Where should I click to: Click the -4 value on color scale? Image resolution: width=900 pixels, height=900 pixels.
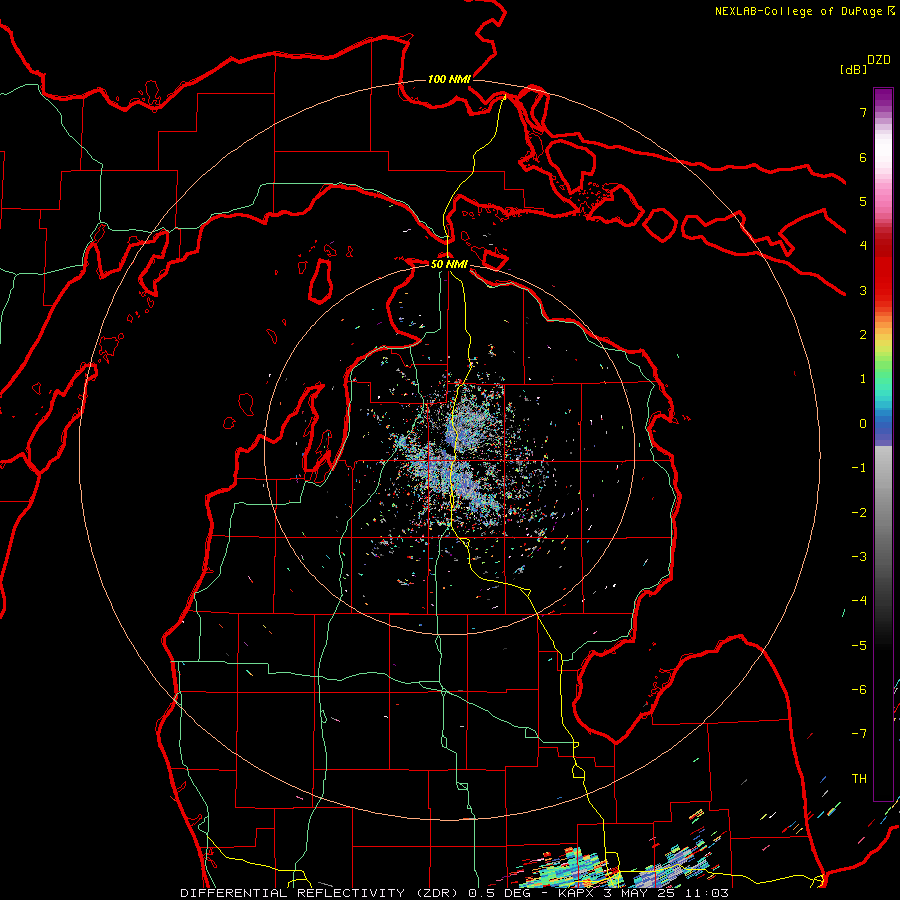pos(859,600)
